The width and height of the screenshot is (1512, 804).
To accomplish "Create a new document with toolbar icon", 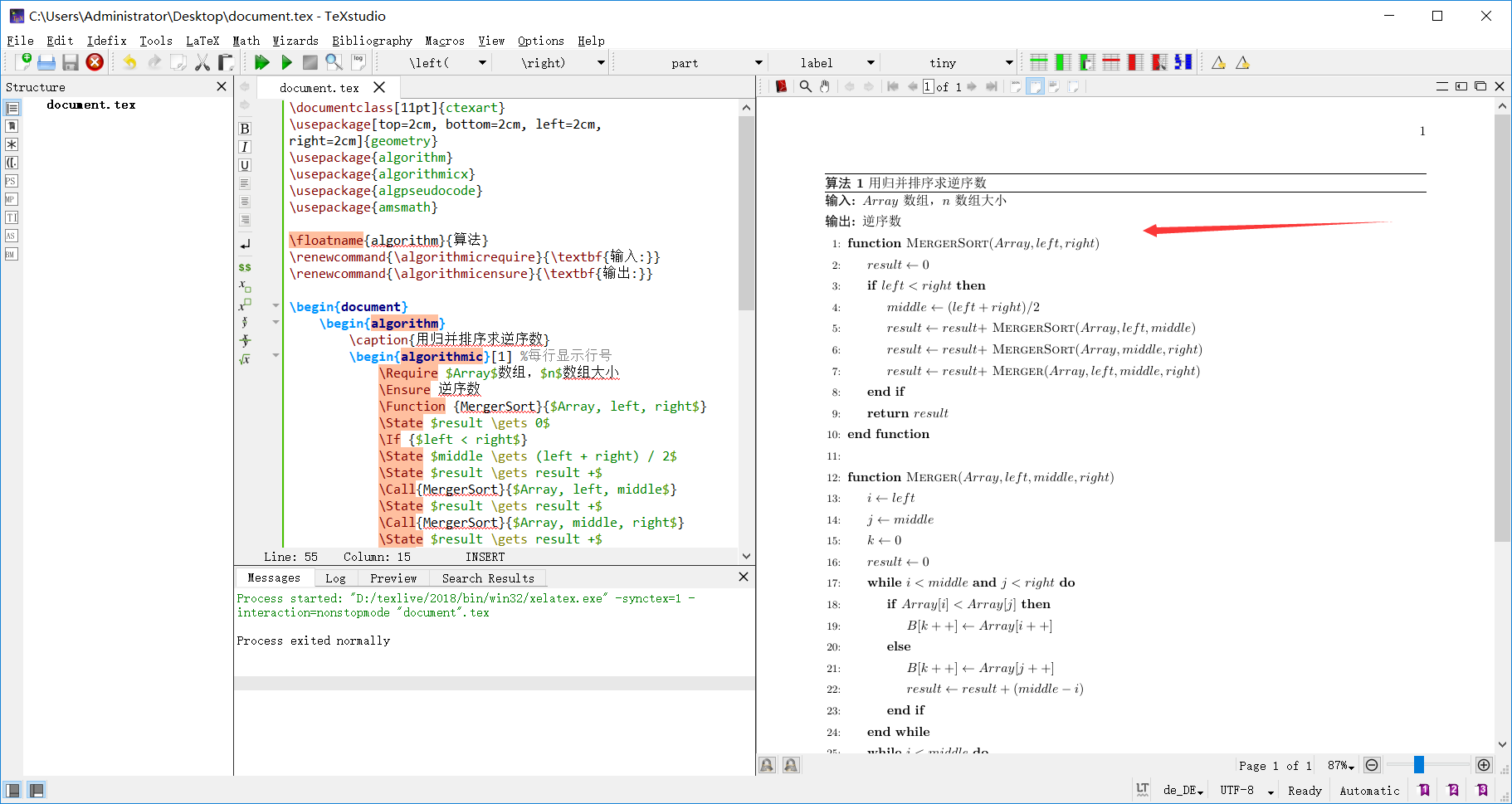I will tap(23, 62).
